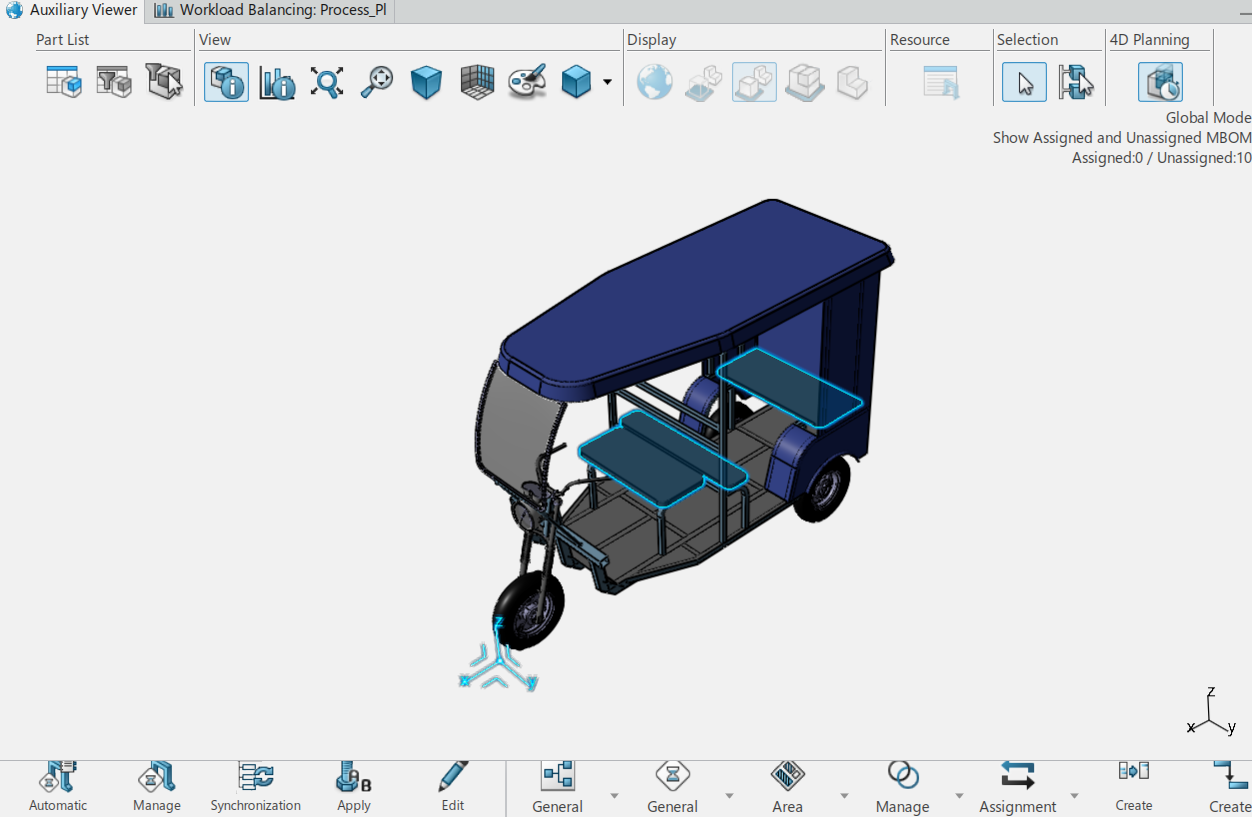Click the solid blue cube view icon

pos(427,82)
